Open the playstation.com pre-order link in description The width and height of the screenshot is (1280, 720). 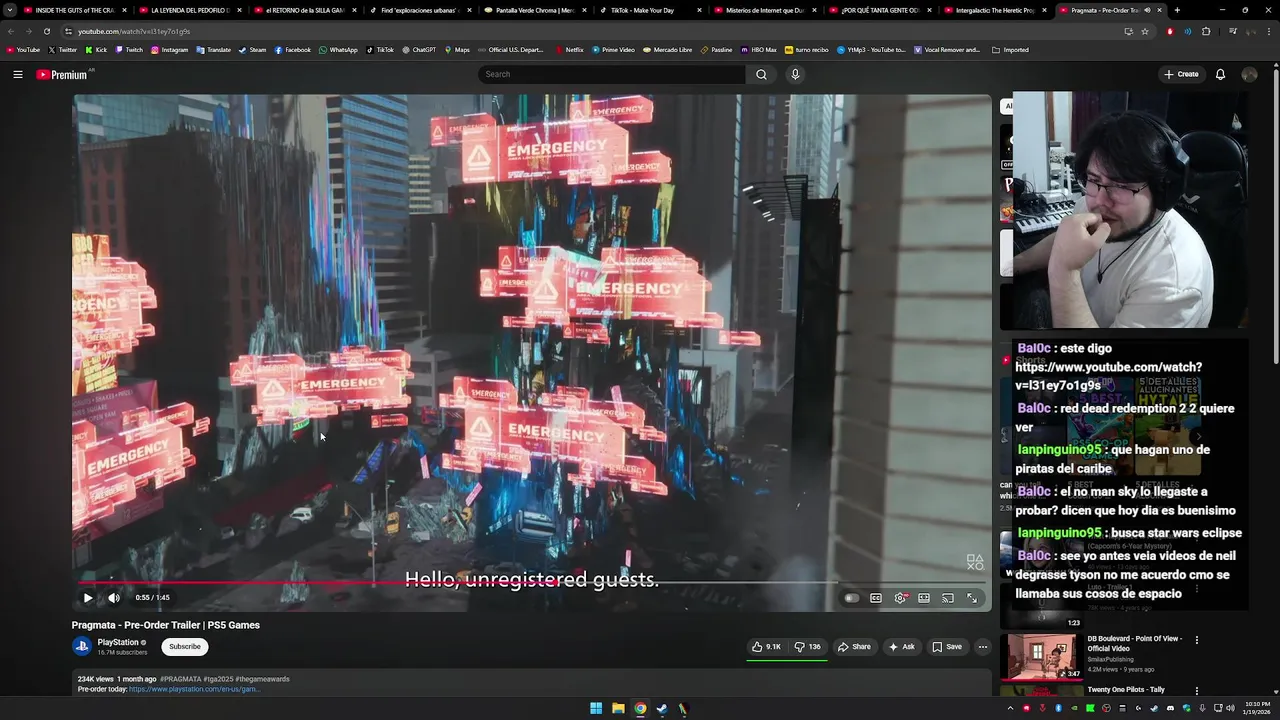pyautogui.click(x=194, y=689)
